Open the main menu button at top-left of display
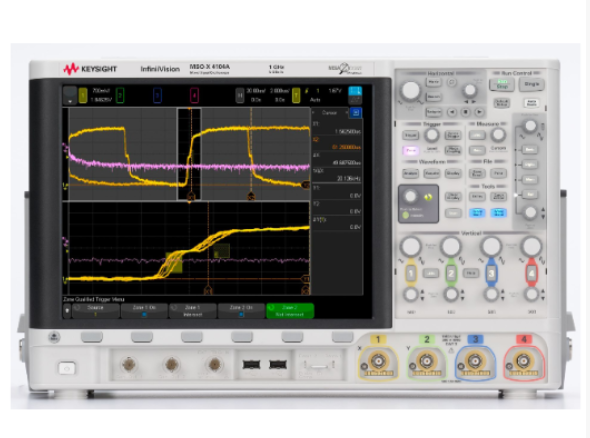Image resolution: width=590 pixels, height=438 pixels. point(70,95)
